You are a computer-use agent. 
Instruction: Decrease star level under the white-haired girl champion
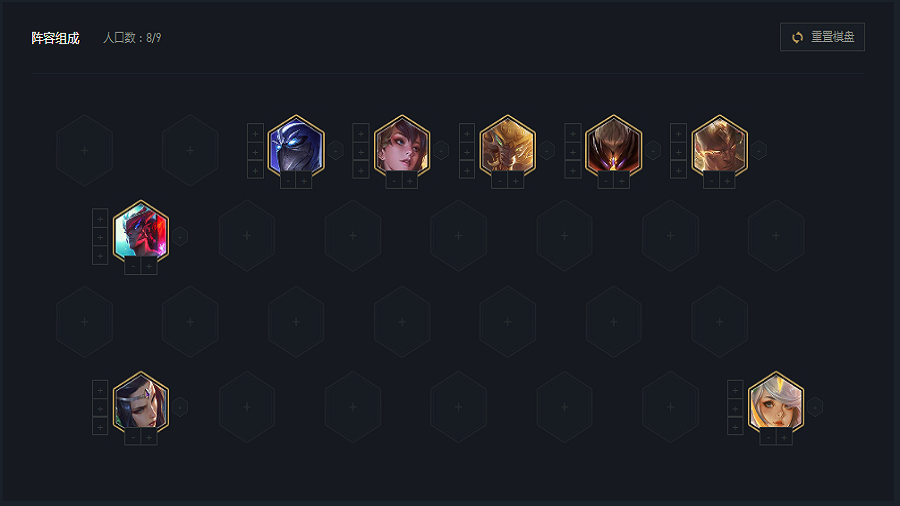coord(768,437)
